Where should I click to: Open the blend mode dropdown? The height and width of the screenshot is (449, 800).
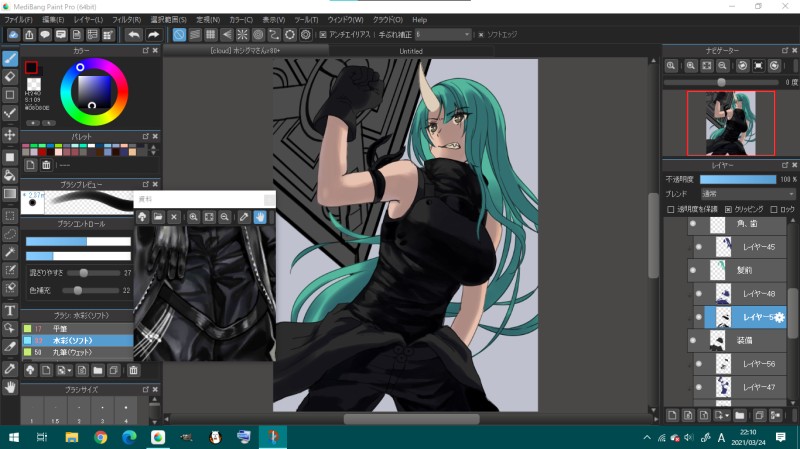pos(747,194)
